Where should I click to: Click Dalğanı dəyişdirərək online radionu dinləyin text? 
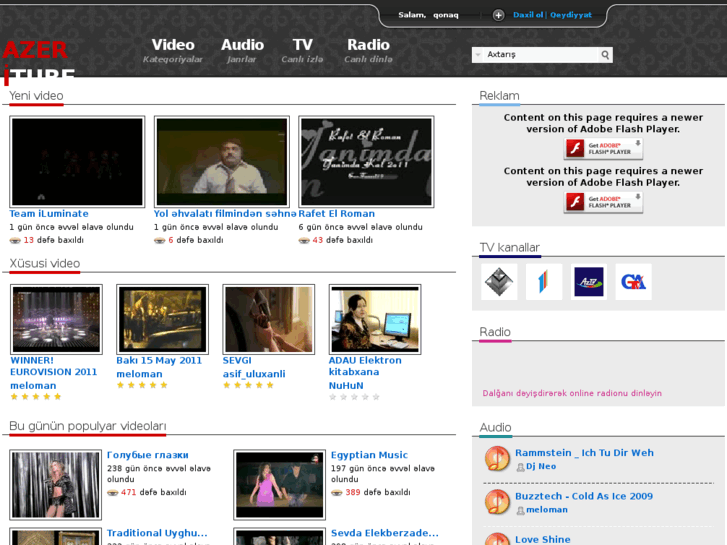point(572,393)
